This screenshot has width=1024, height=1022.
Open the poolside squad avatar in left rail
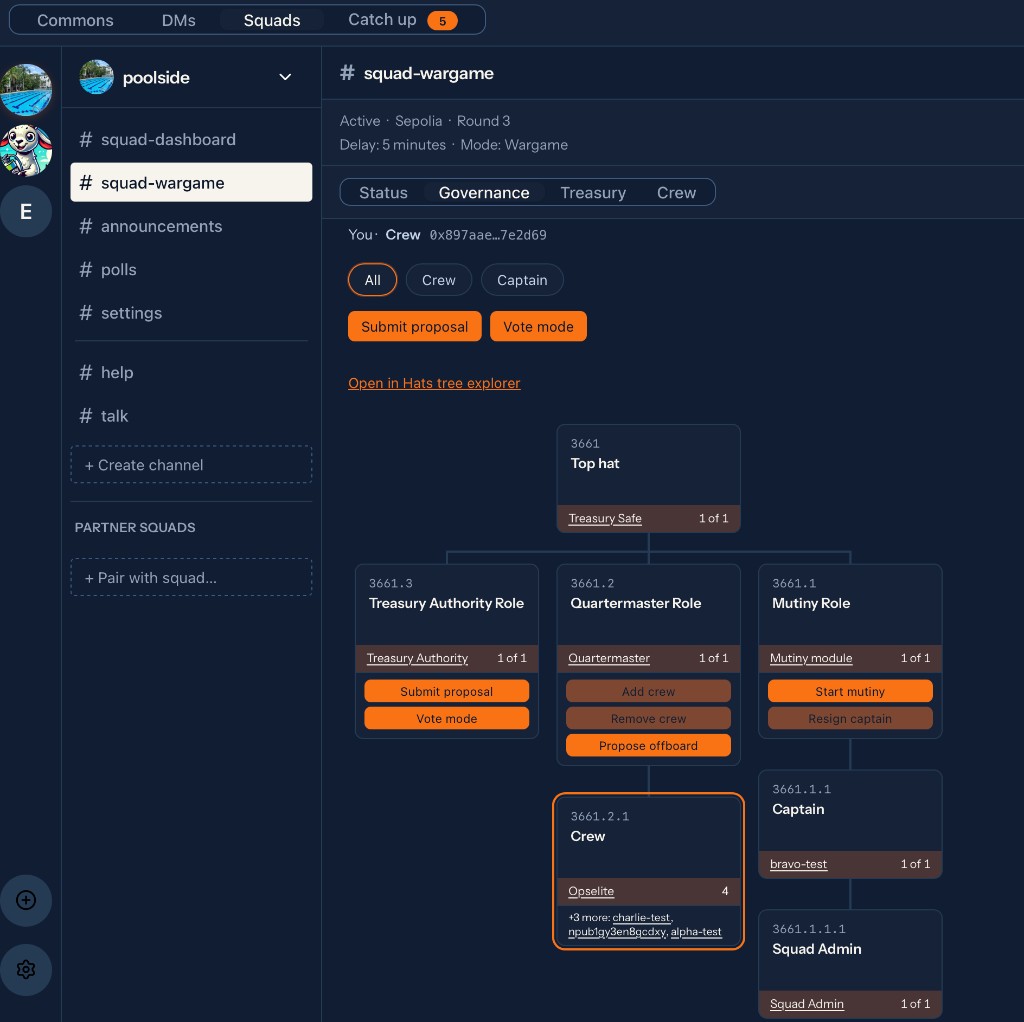pos(26,89)
